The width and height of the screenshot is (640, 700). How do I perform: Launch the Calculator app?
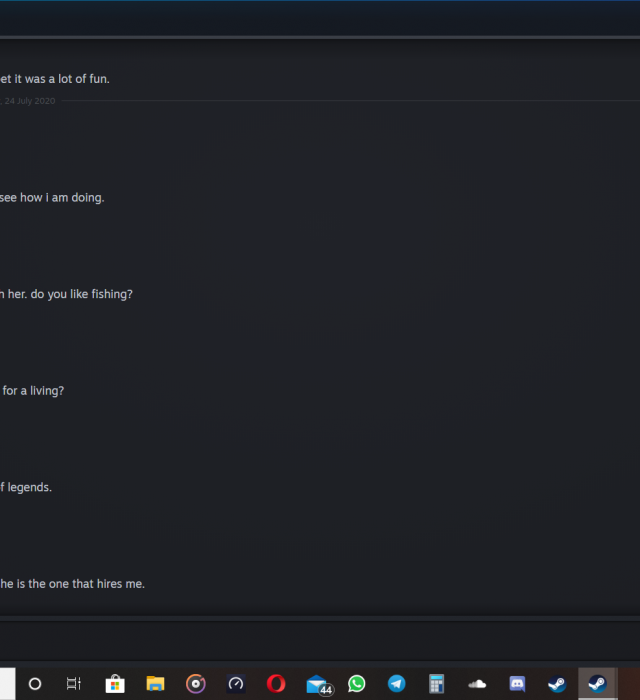437,684
